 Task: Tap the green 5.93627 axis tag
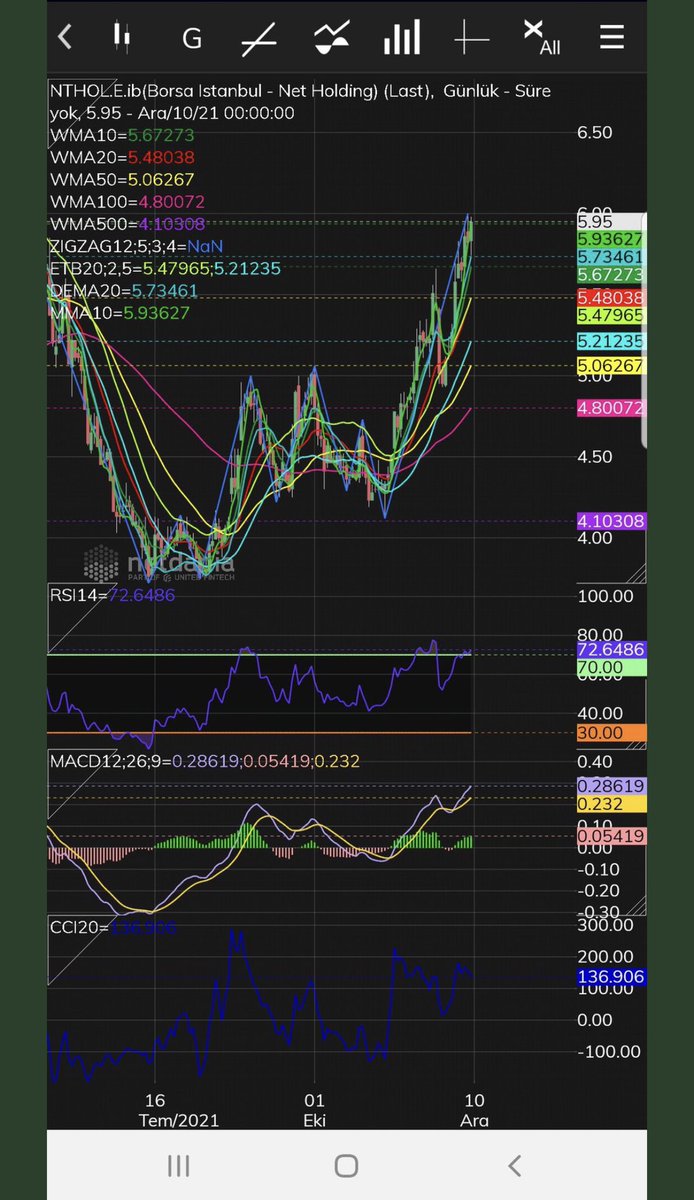click(611, 239)
